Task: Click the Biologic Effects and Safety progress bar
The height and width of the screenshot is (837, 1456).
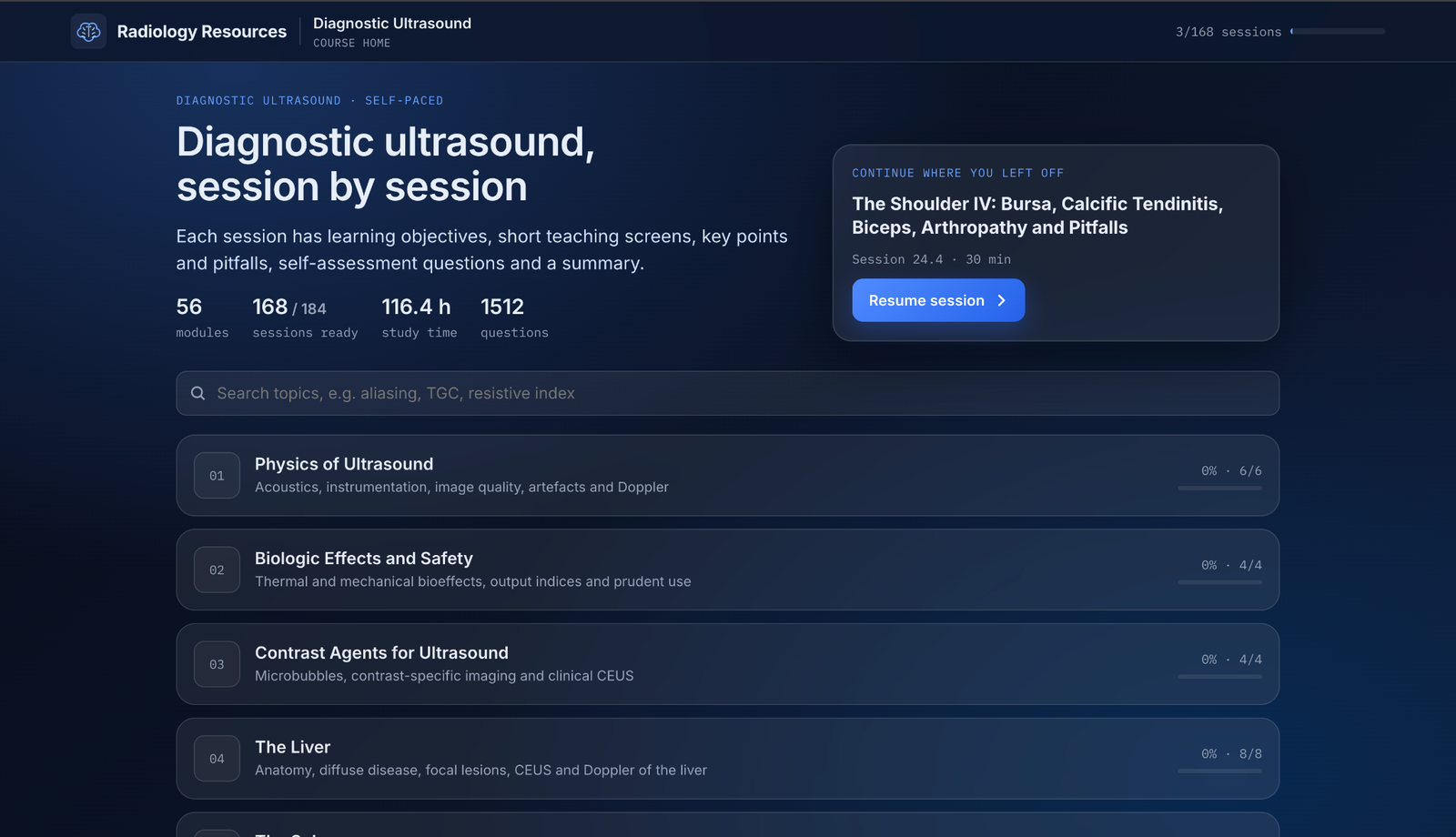Action: point(1219,582)
